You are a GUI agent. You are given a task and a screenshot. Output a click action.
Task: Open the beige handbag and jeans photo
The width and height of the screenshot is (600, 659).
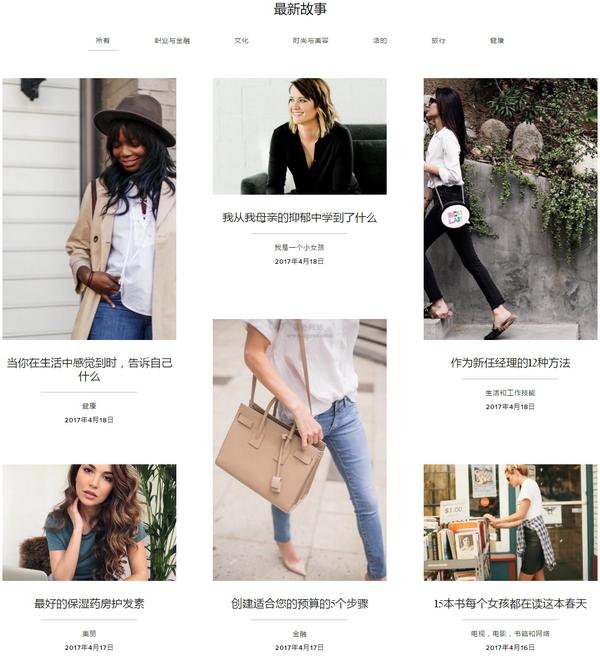click(x=300, y=450)
